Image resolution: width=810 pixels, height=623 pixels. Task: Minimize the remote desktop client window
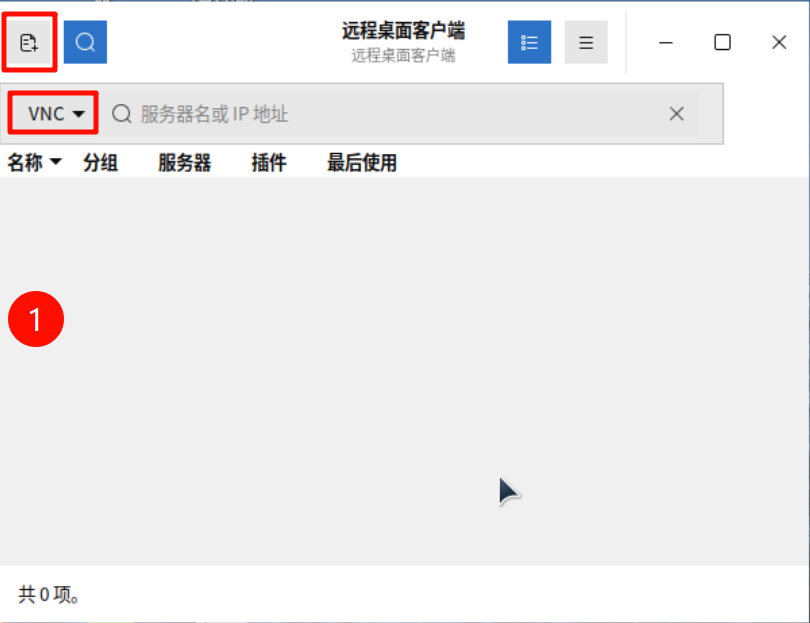(x=666, y=42)
